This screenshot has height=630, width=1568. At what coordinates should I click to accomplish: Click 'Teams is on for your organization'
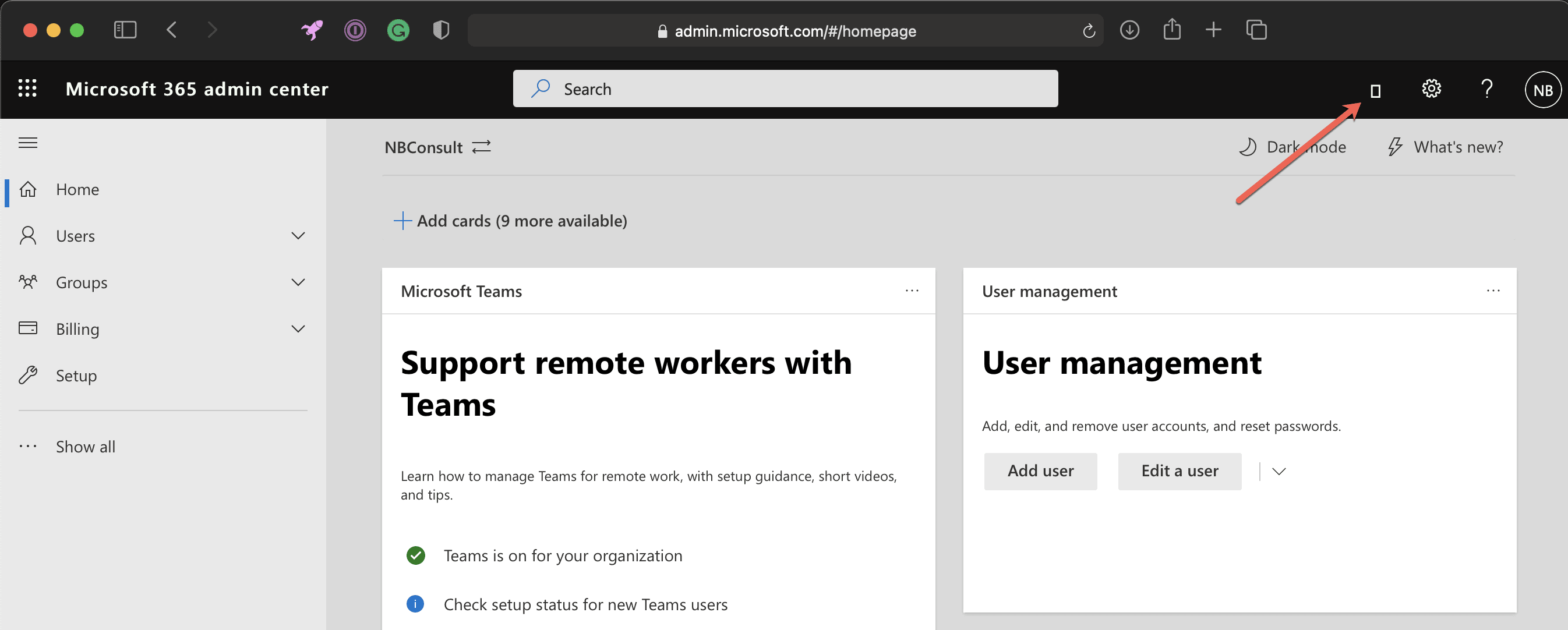(x=563, y=555)
